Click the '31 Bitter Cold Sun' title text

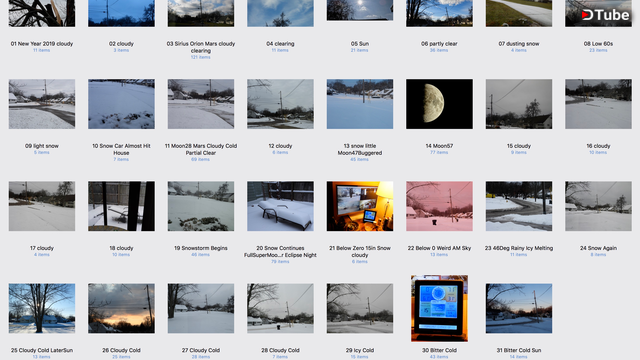click(x=519, y=350)
